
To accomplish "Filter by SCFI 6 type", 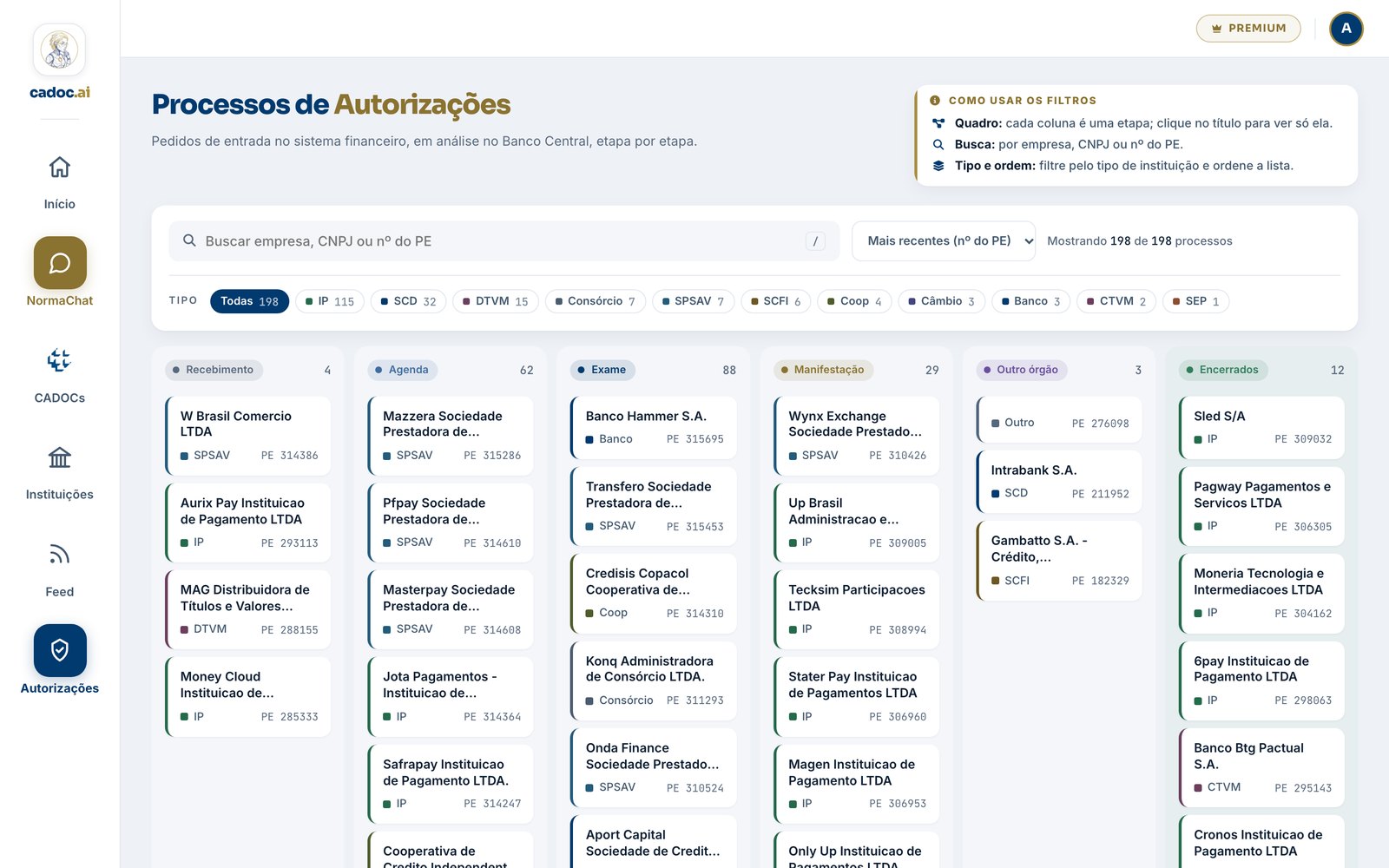I will pos(776,301).
